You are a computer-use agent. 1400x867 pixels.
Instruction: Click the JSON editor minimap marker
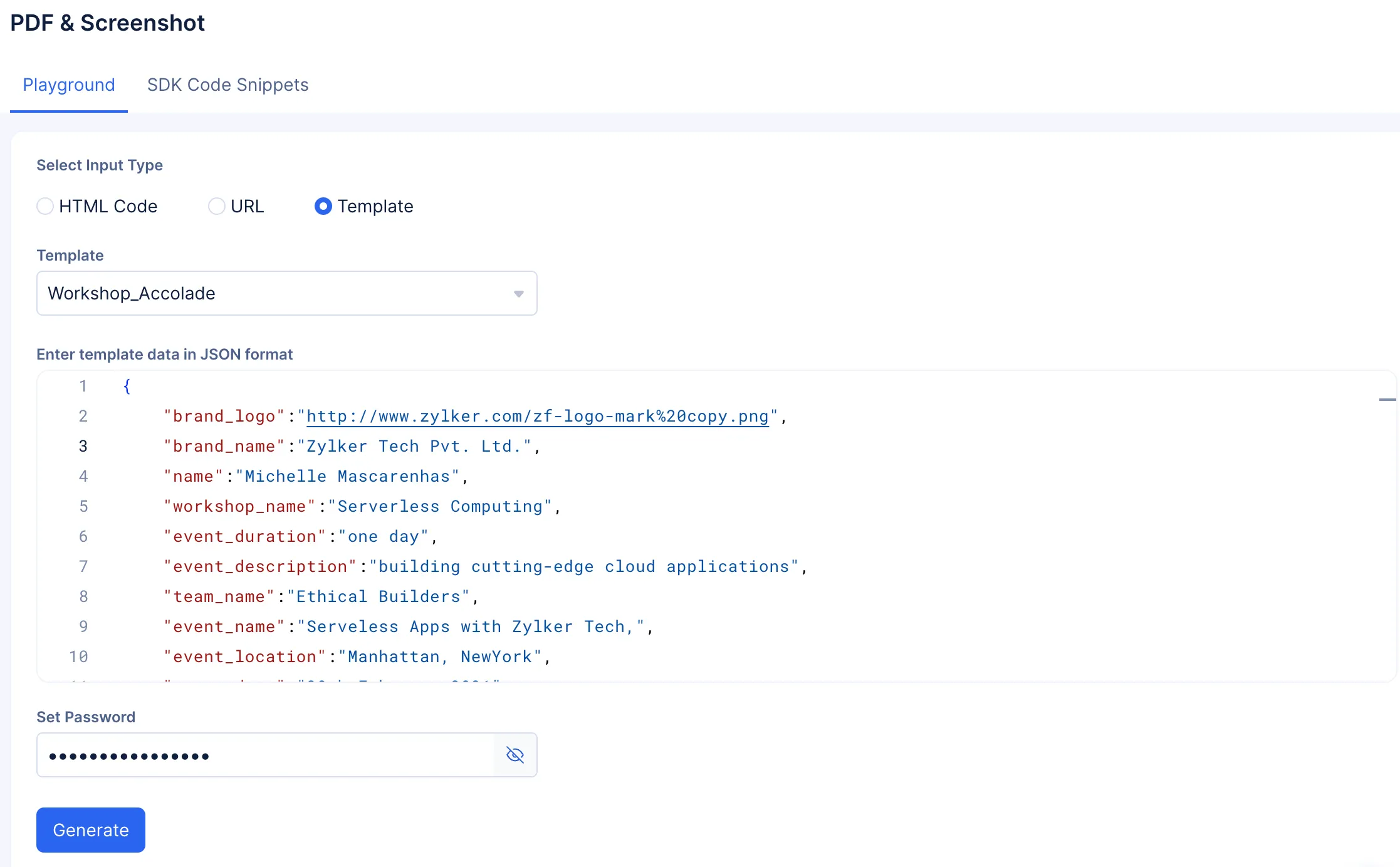coord(1387,399)
